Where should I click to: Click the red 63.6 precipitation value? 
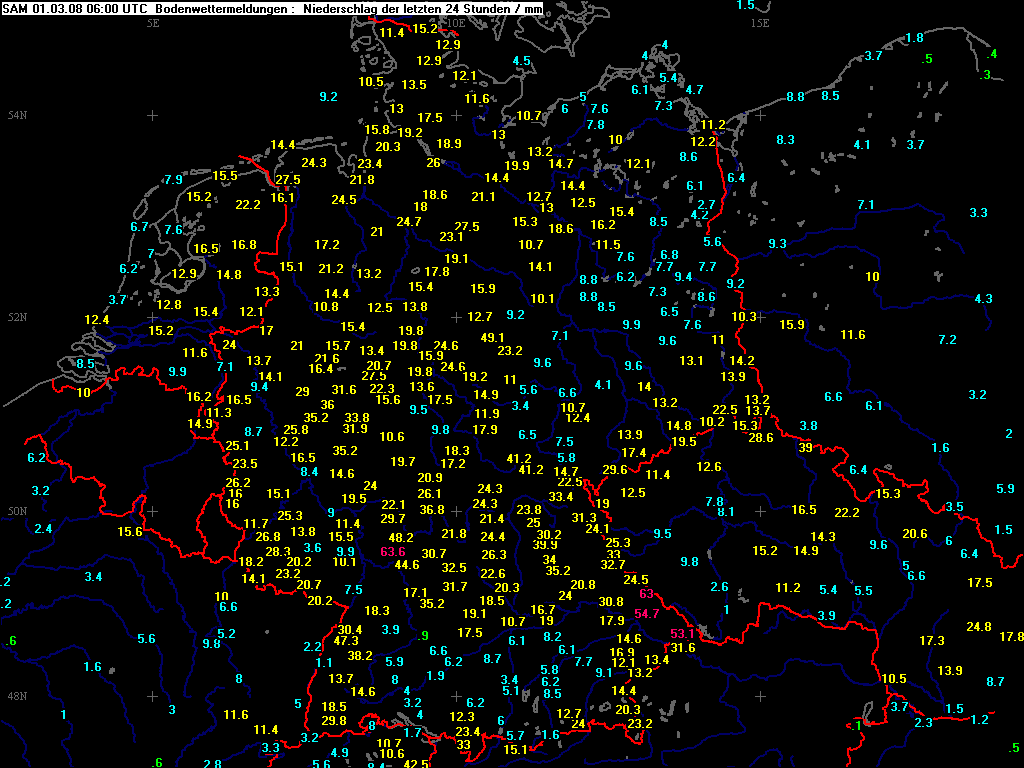[393, 551]
